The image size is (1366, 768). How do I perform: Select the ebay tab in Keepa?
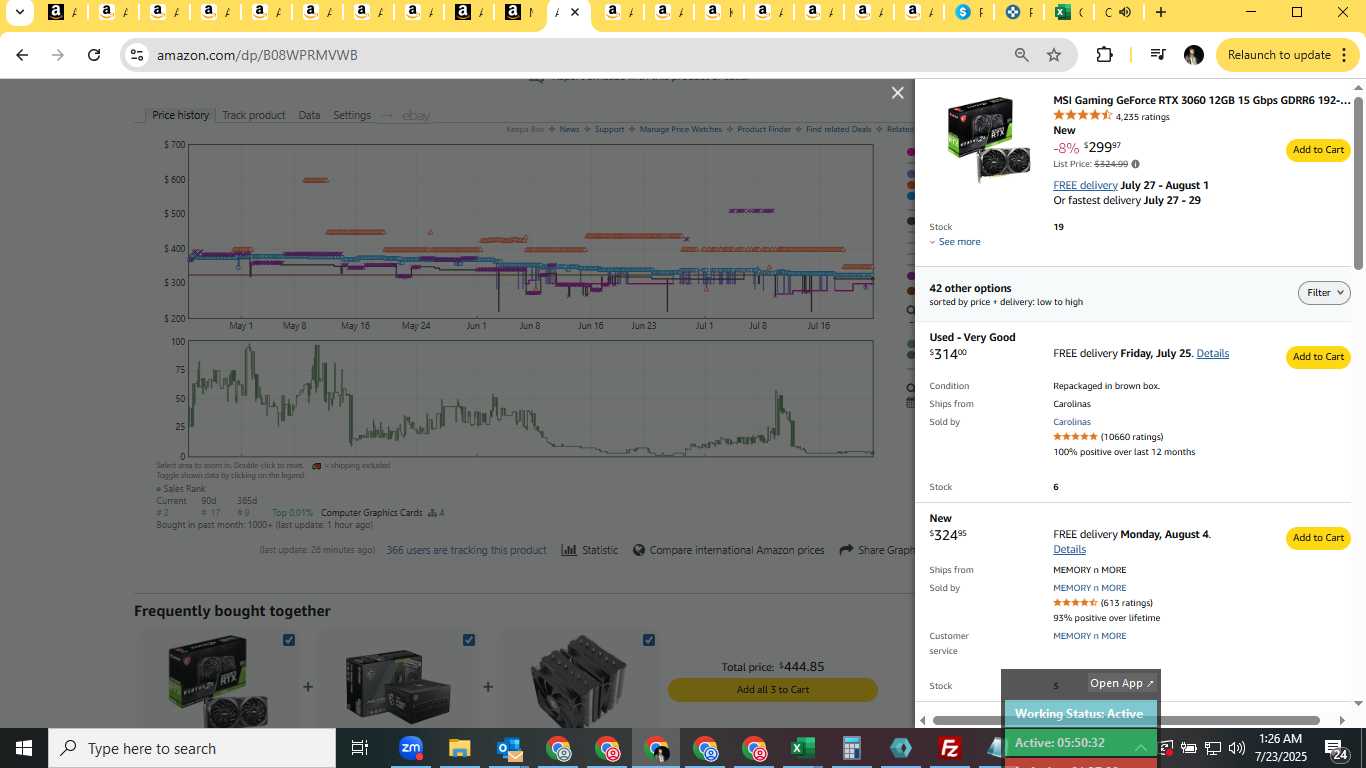[416, 115]
